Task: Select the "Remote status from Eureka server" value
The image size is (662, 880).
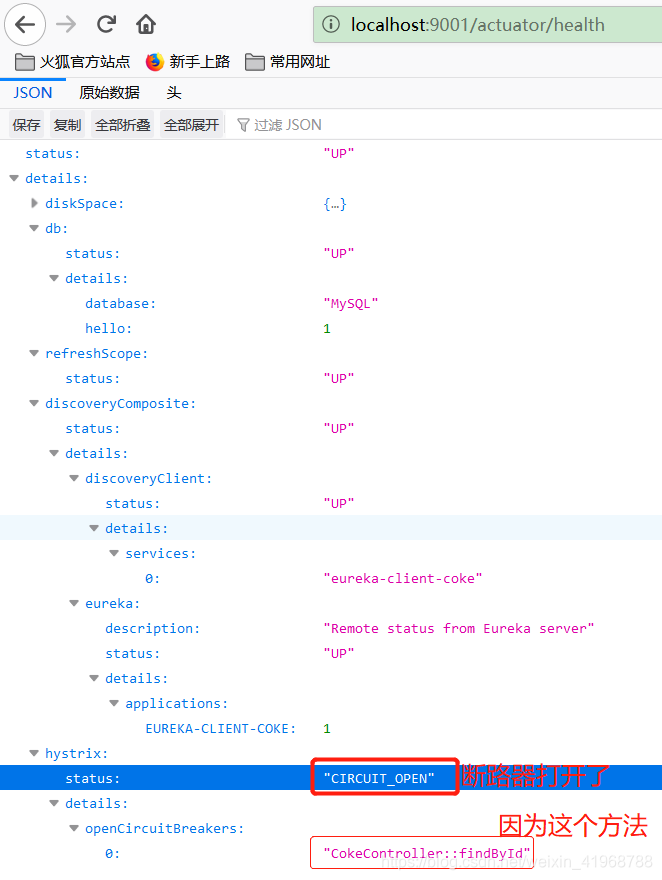Action: (458, 629)
